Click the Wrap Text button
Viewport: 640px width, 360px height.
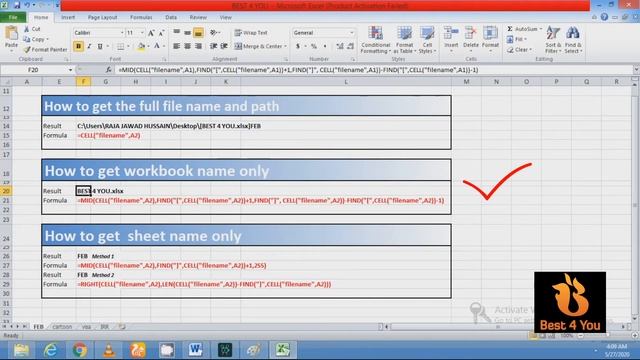pos(251,32)
